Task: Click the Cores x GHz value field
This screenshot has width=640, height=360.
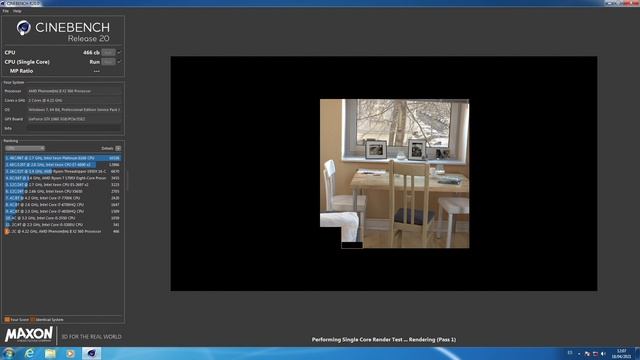Action: [x=74, y=100]
